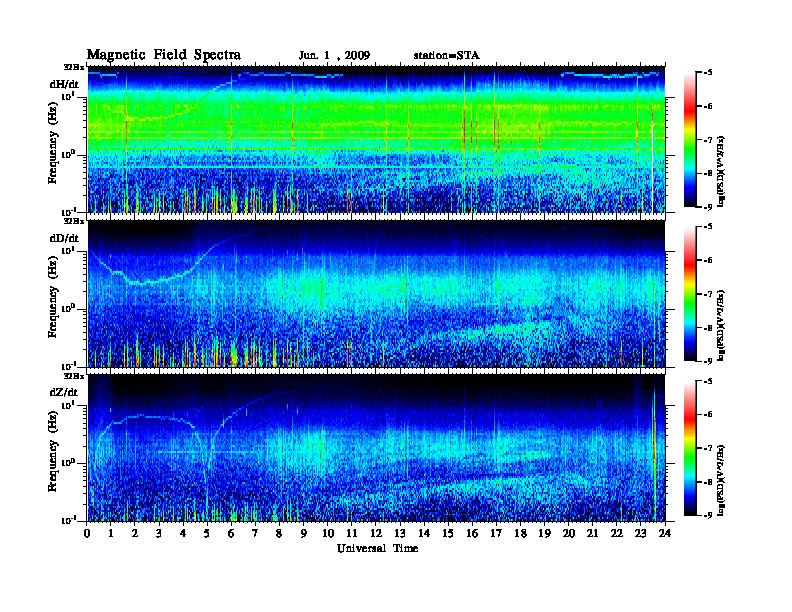Click the "-5" value on the dH/dt color scale

pyautogui.click(x=708, y=73)
